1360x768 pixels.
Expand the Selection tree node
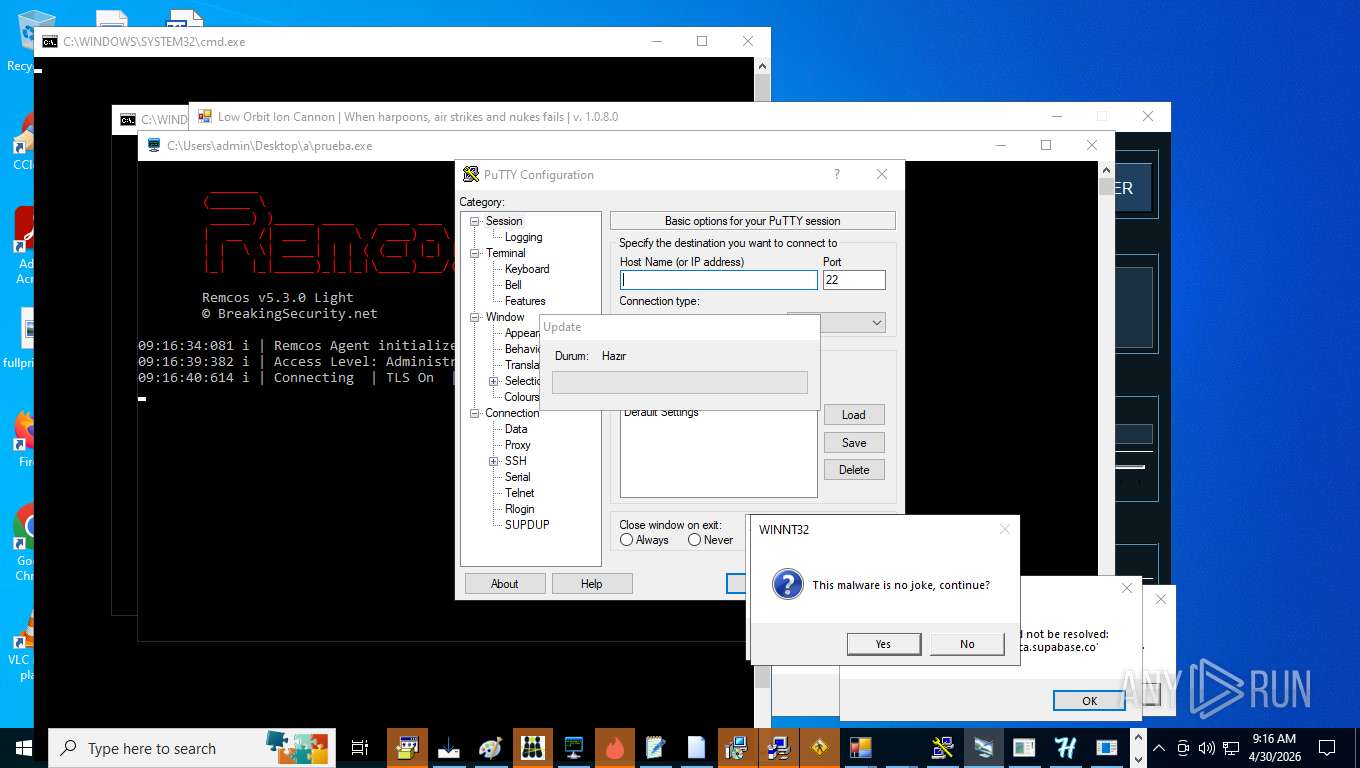pyautogui.click(x=494, y=381)
